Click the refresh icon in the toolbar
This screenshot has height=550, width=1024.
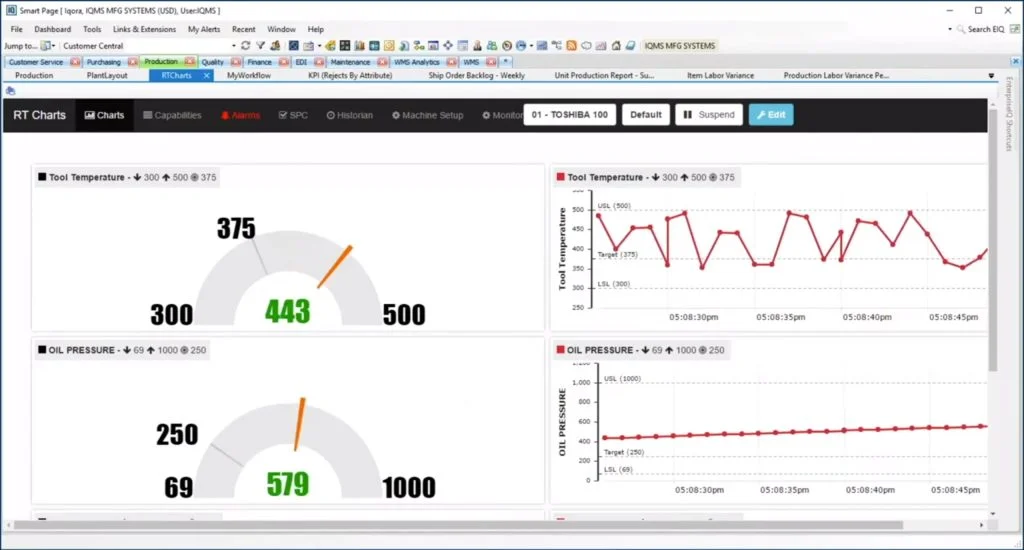tap(246, 46)
